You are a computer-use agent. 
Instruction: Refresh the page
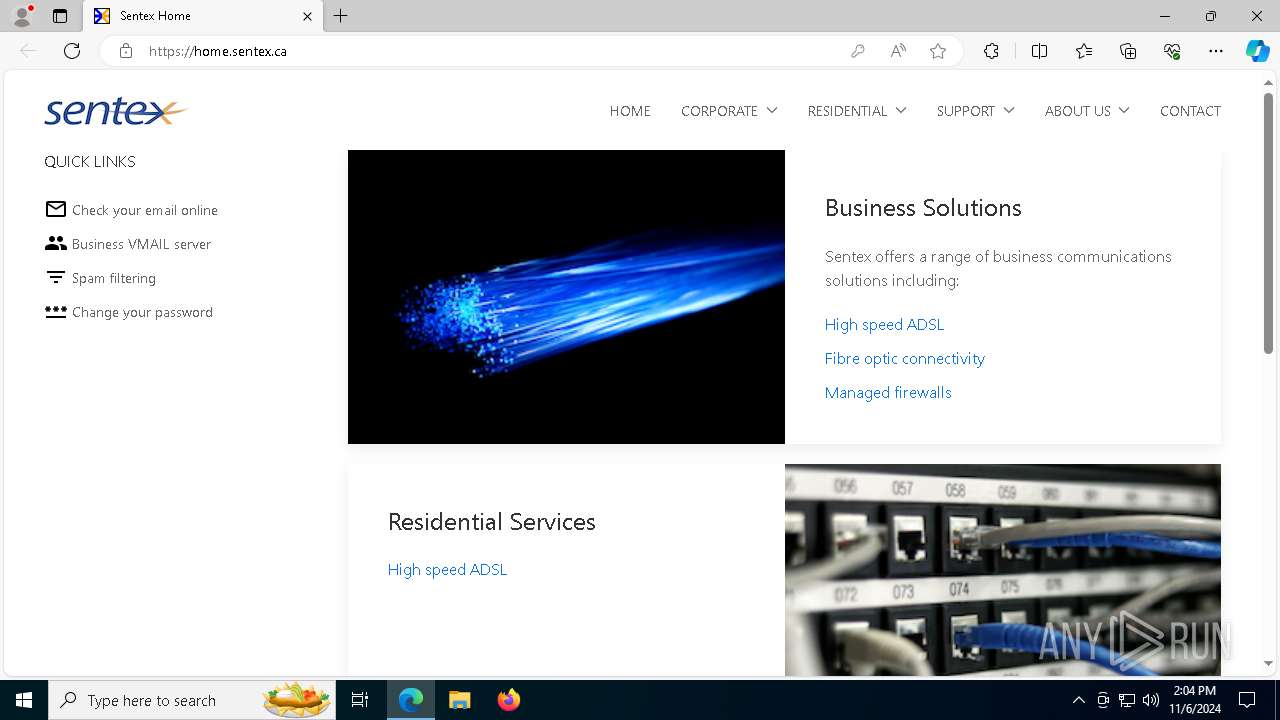point(72,51)
